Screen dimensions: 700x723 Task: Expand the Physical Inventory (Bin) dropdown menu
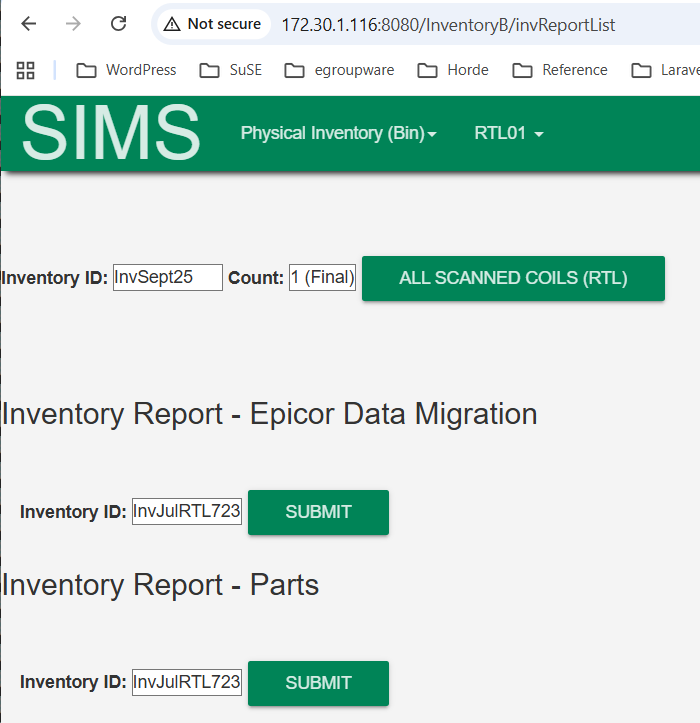[x=338, y=134]
